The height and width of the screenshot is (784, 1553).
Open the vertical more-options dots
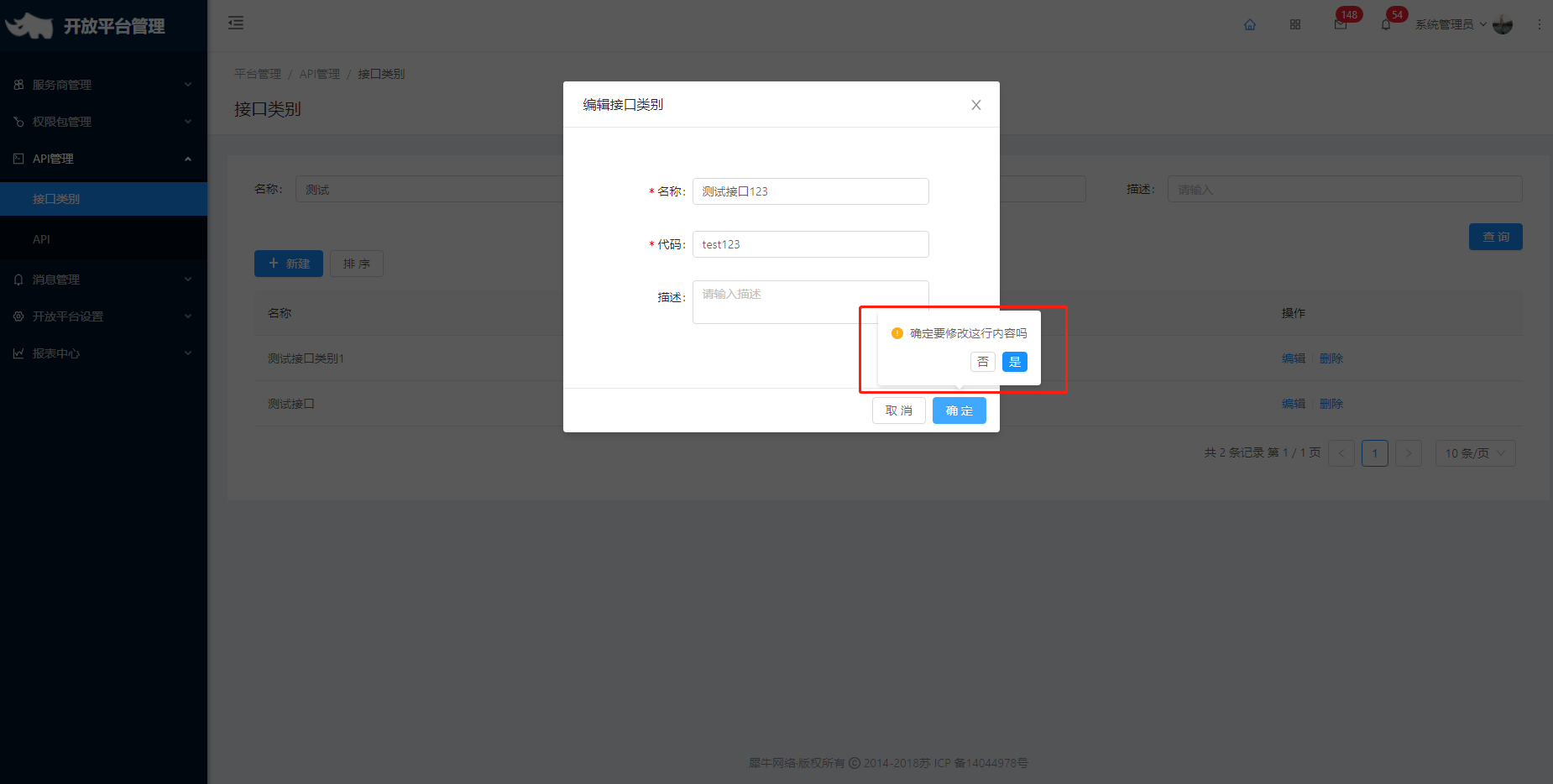(x=1539, y=24)
